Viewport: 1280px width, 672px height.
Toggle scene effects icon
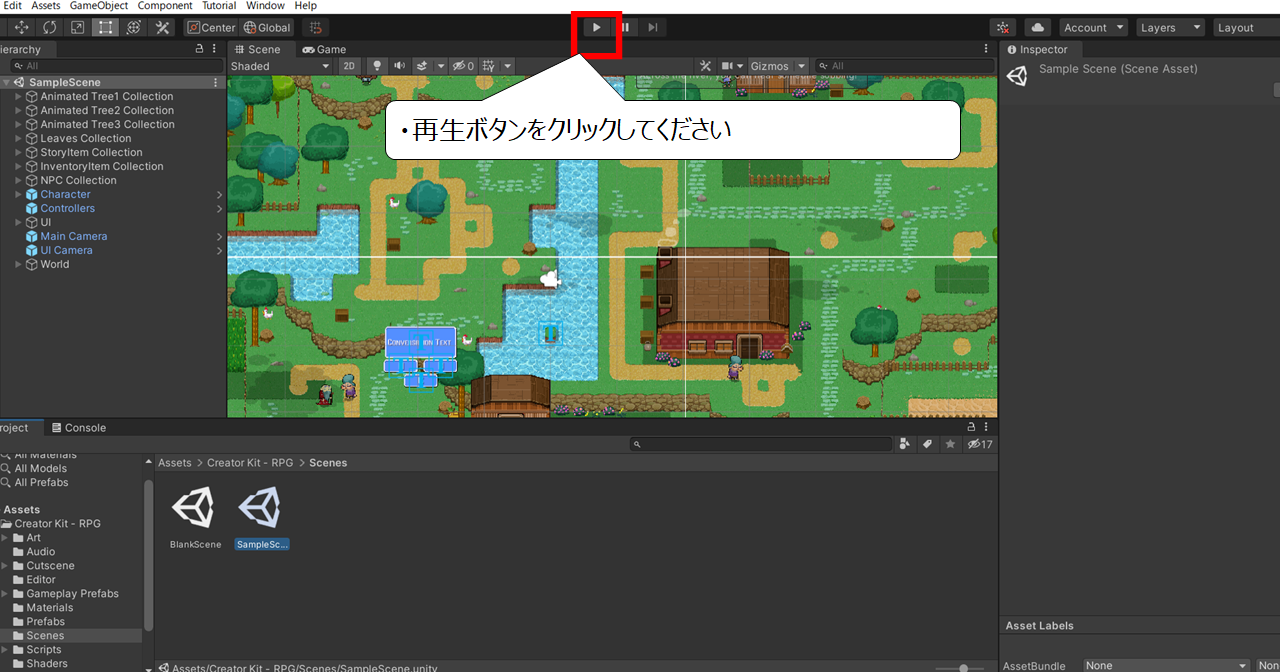pyautogui.click(x=423, y=66)
